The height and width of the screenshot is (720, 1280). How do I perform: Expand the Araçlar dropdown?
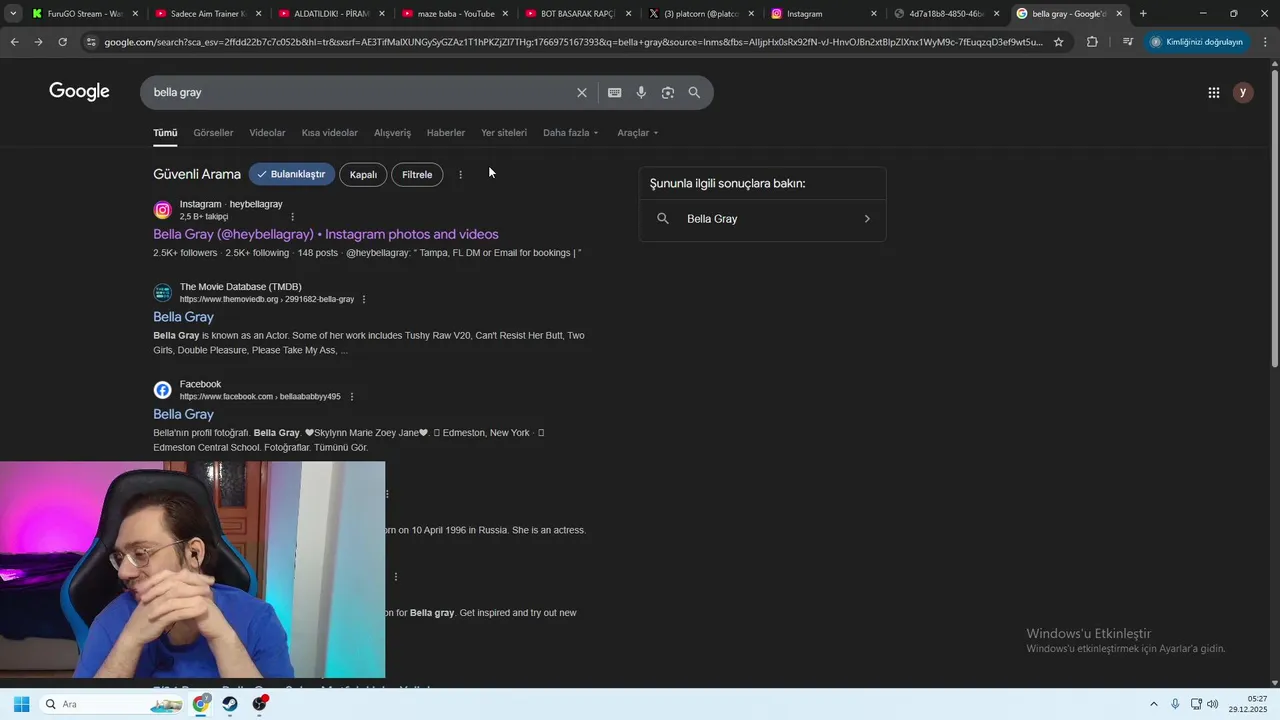(637, 133)
